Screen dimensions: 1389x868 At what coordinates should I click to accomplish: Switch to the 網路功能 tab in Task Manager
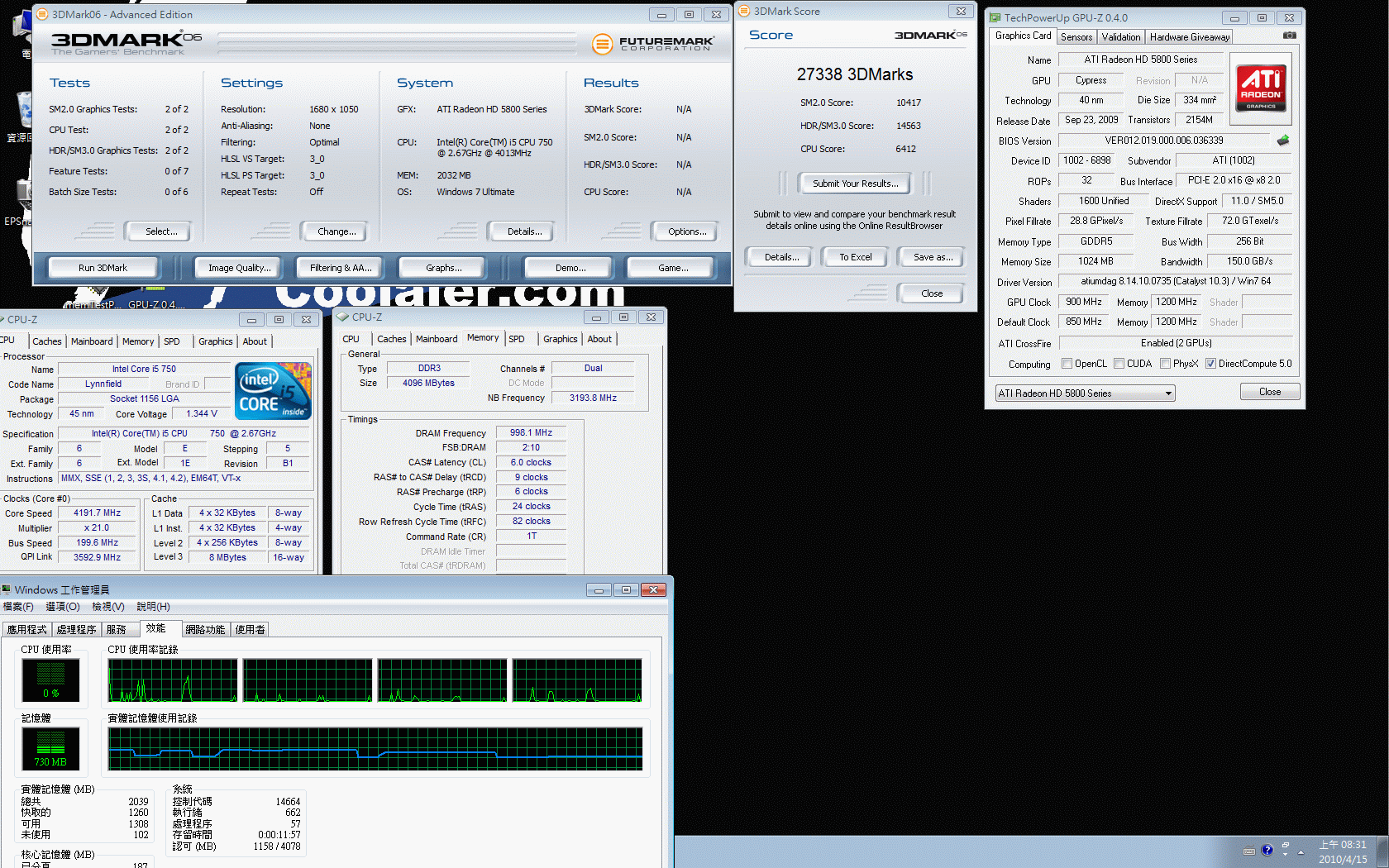coord(205,630)
